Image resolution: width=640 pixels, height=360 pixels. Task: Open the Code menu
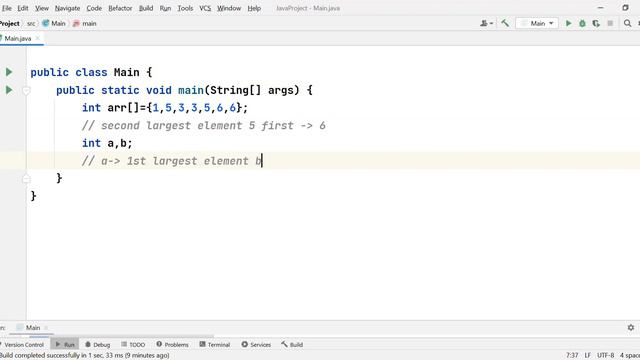tap(94, 8)
